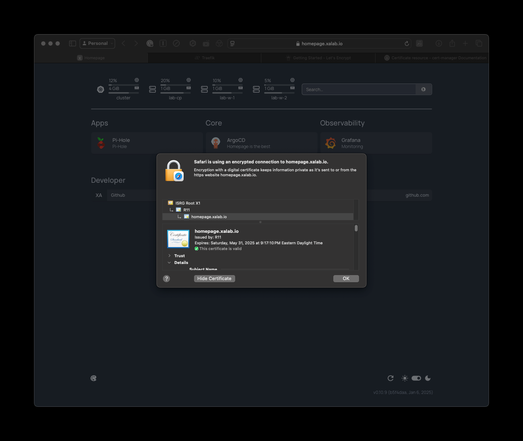The width and height of the screenshot is (523, 441).
Task: Open the Share toolbar button
Action: coord(452,43)
